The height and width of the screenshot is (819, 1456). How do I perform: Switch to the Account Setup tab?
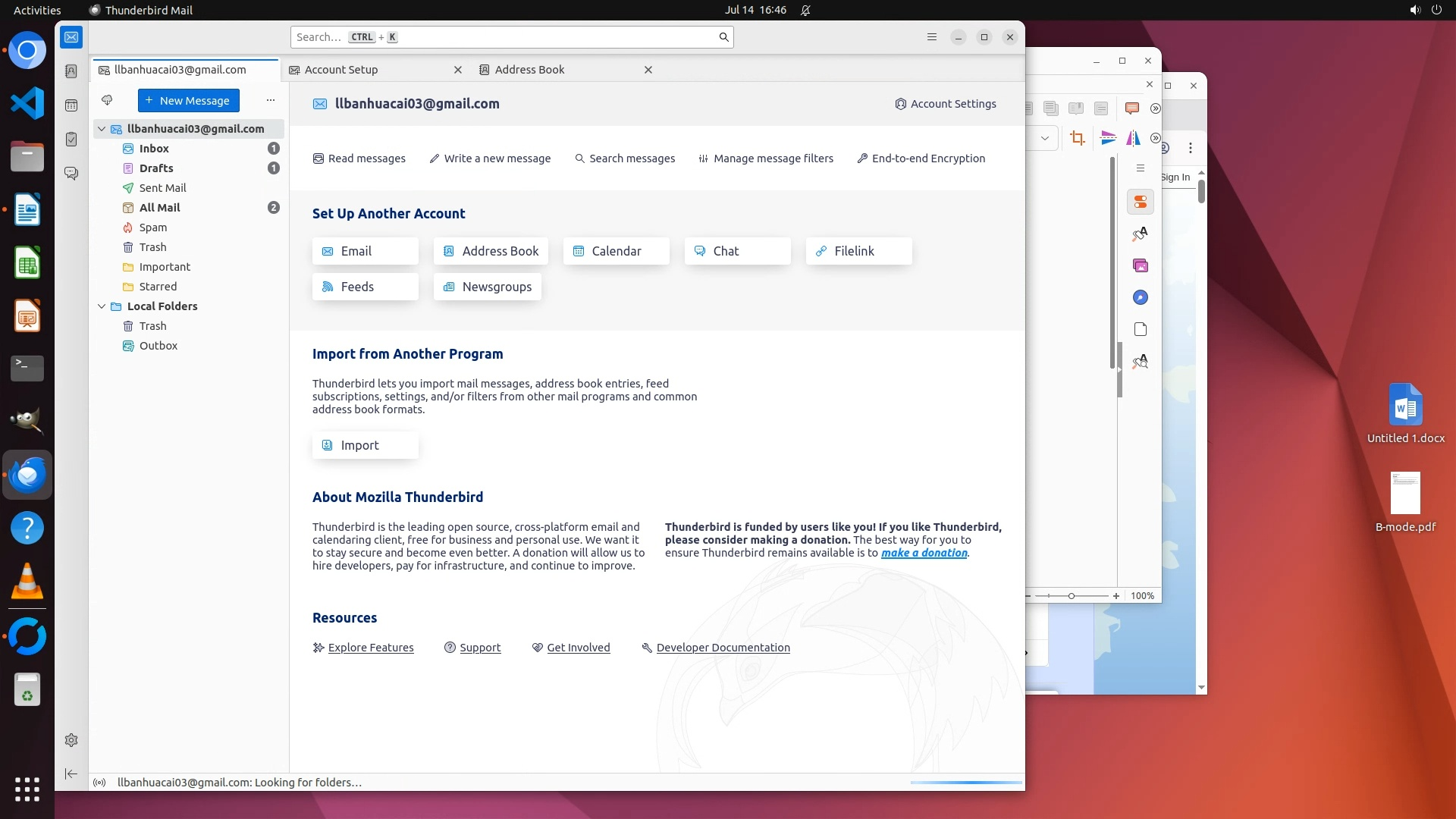click(x=341, y=70)
